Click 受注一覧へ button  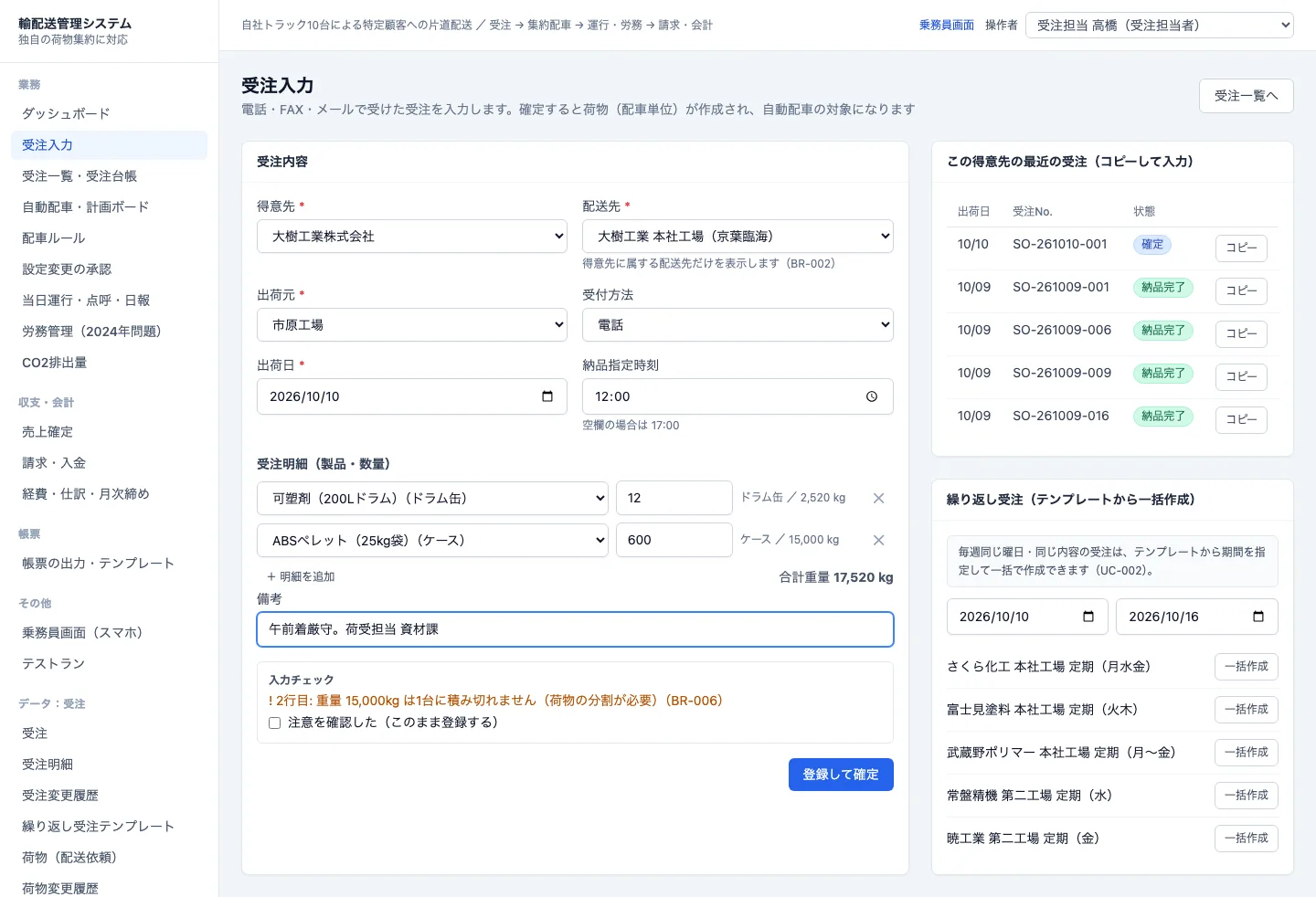click(1246, 96)
